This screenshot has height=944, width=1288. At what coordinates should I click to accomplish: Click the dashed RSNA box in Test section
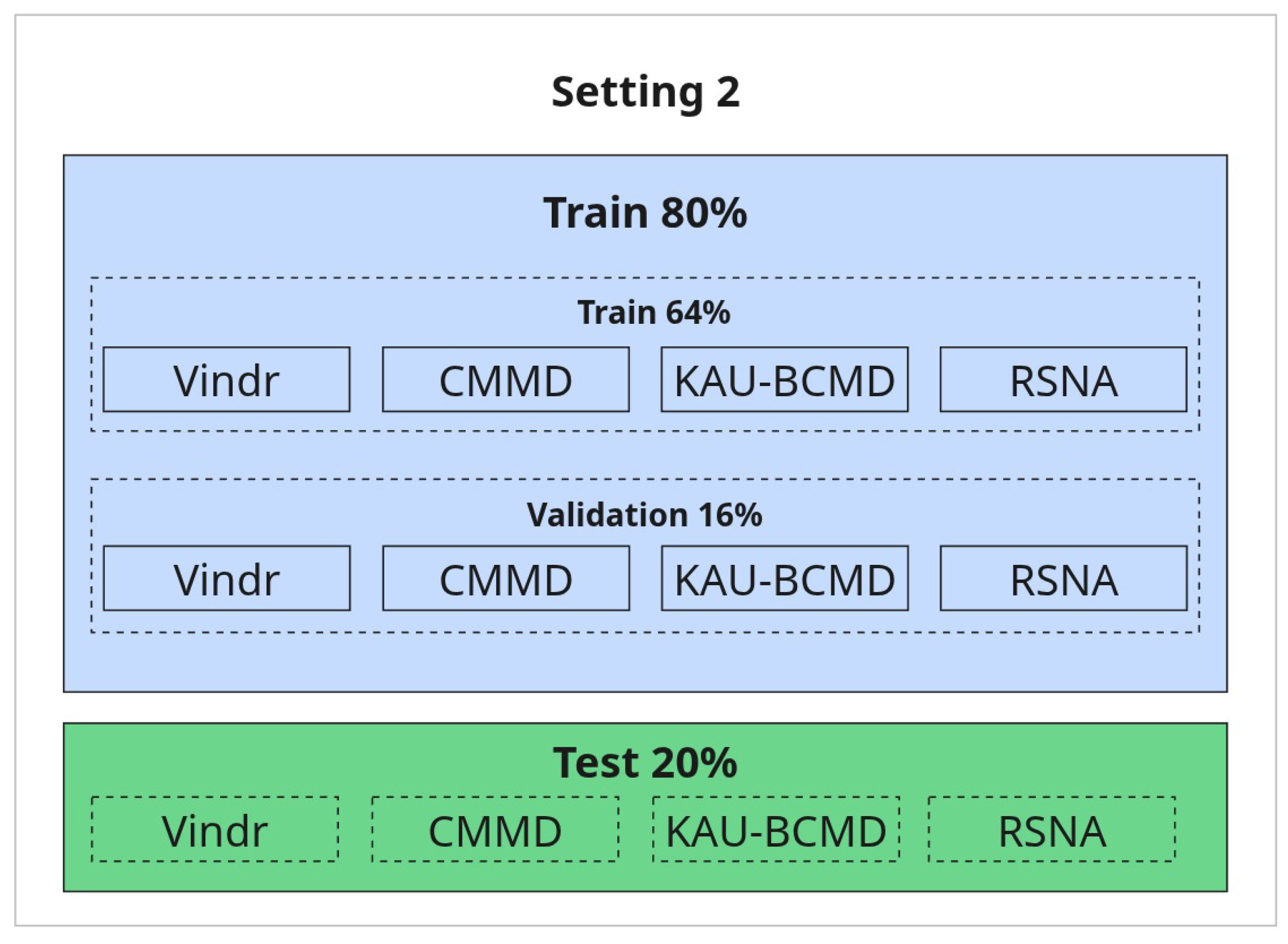[x=1052, y=829]
